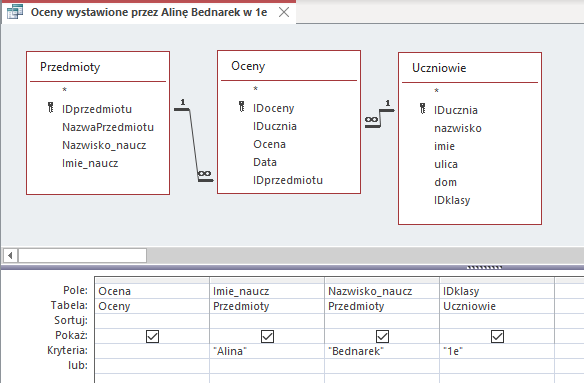Click the asterisk field in the Przedmioty table
This screenshot has height=383, width=584.
click(x=64, y=90)
